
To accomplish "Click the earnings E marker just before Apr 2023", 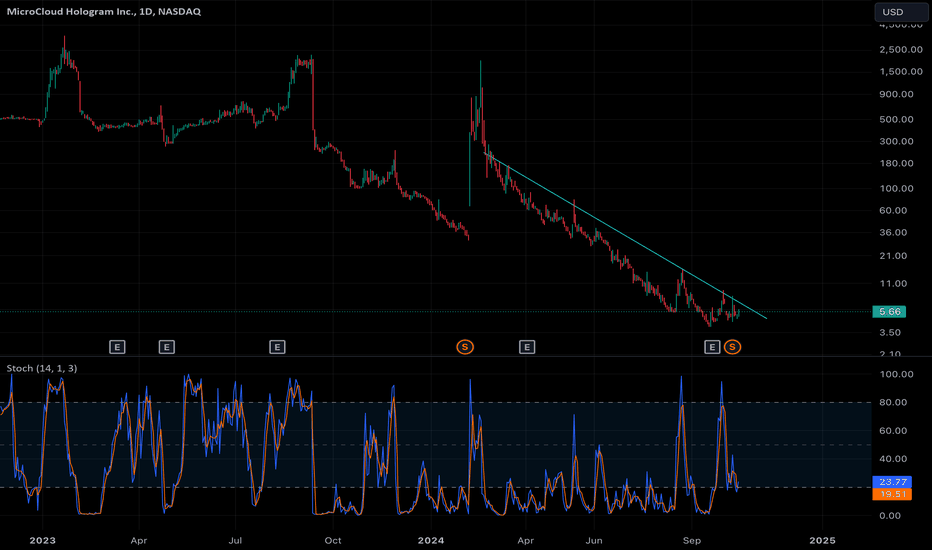I will 117,347.
